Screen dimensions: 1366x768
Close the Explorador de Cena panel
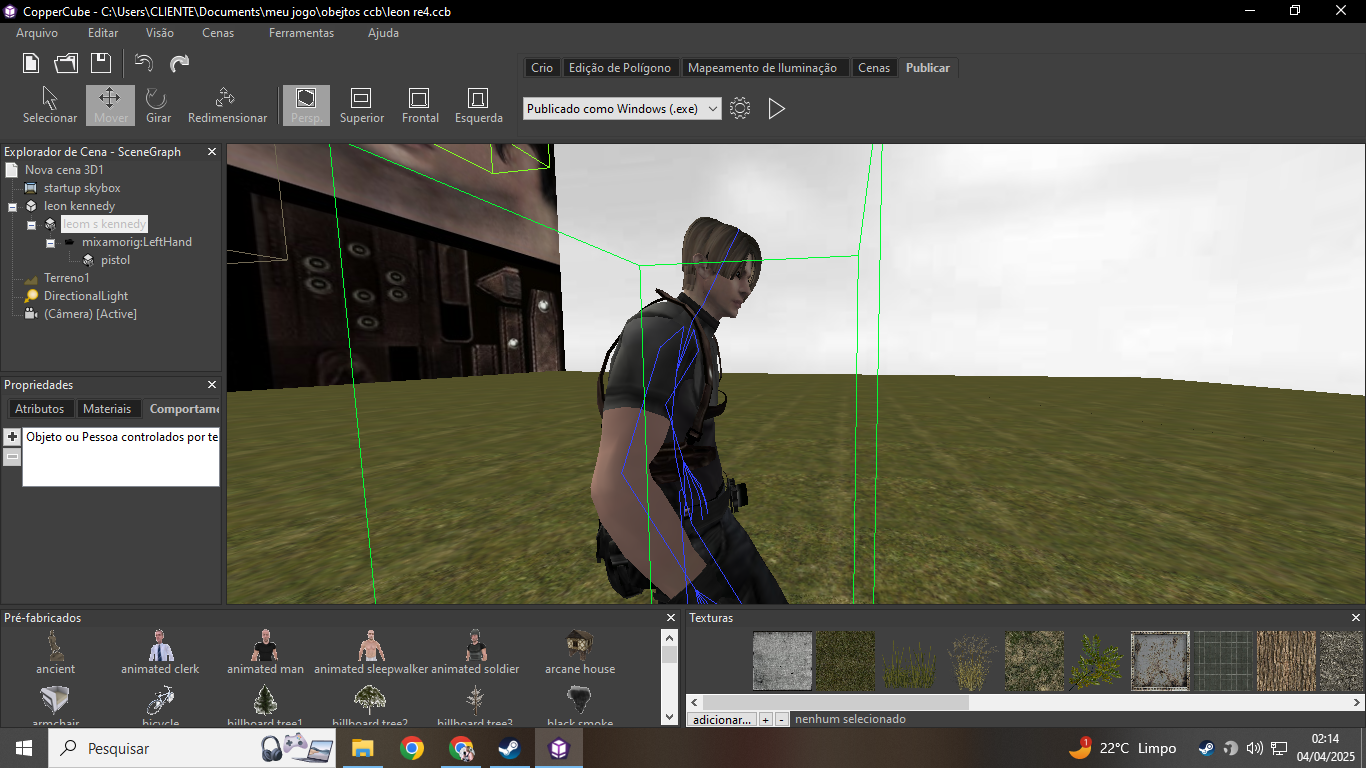click(x=212, y=152)
